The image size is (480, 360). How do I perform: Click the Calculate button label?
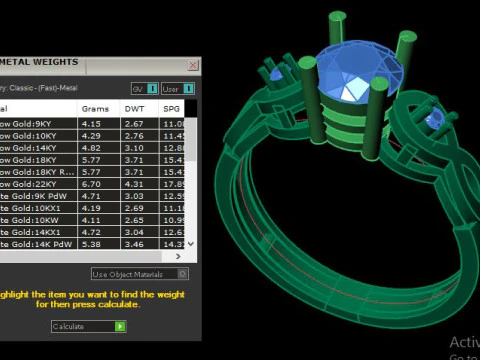pyautogui.click(x=68, y=326)
